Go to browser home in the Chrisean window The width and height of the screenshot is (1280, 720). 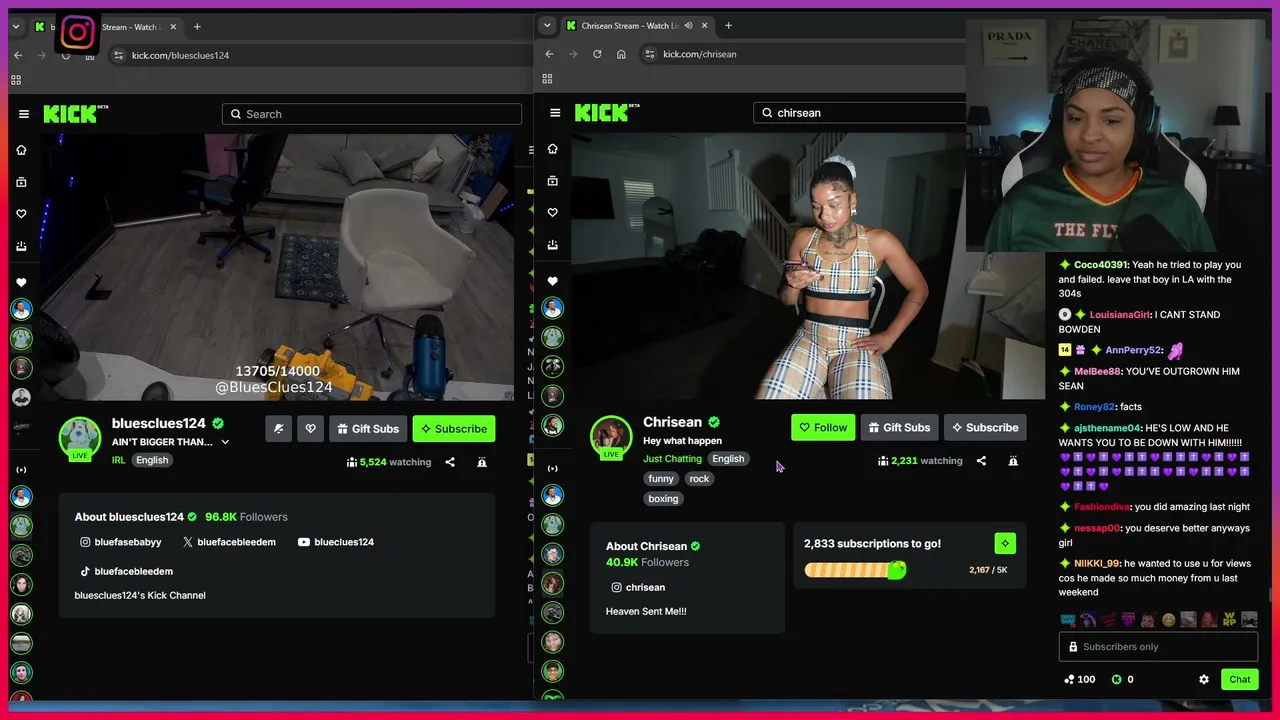(x=621, y=54)
